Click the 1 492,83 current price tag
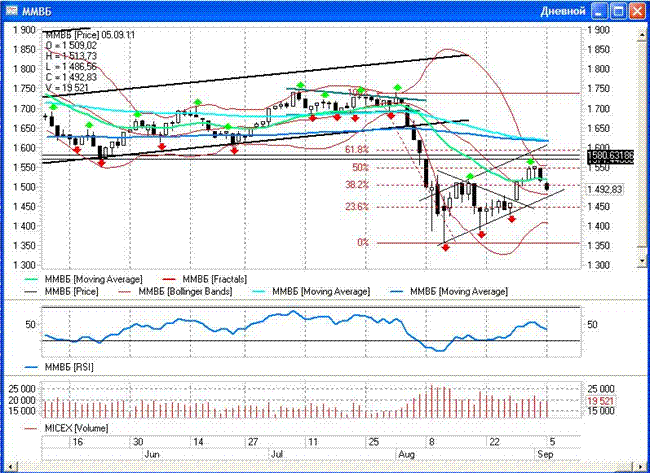Screen dimensions: 650x473 (x=605, y=189)
